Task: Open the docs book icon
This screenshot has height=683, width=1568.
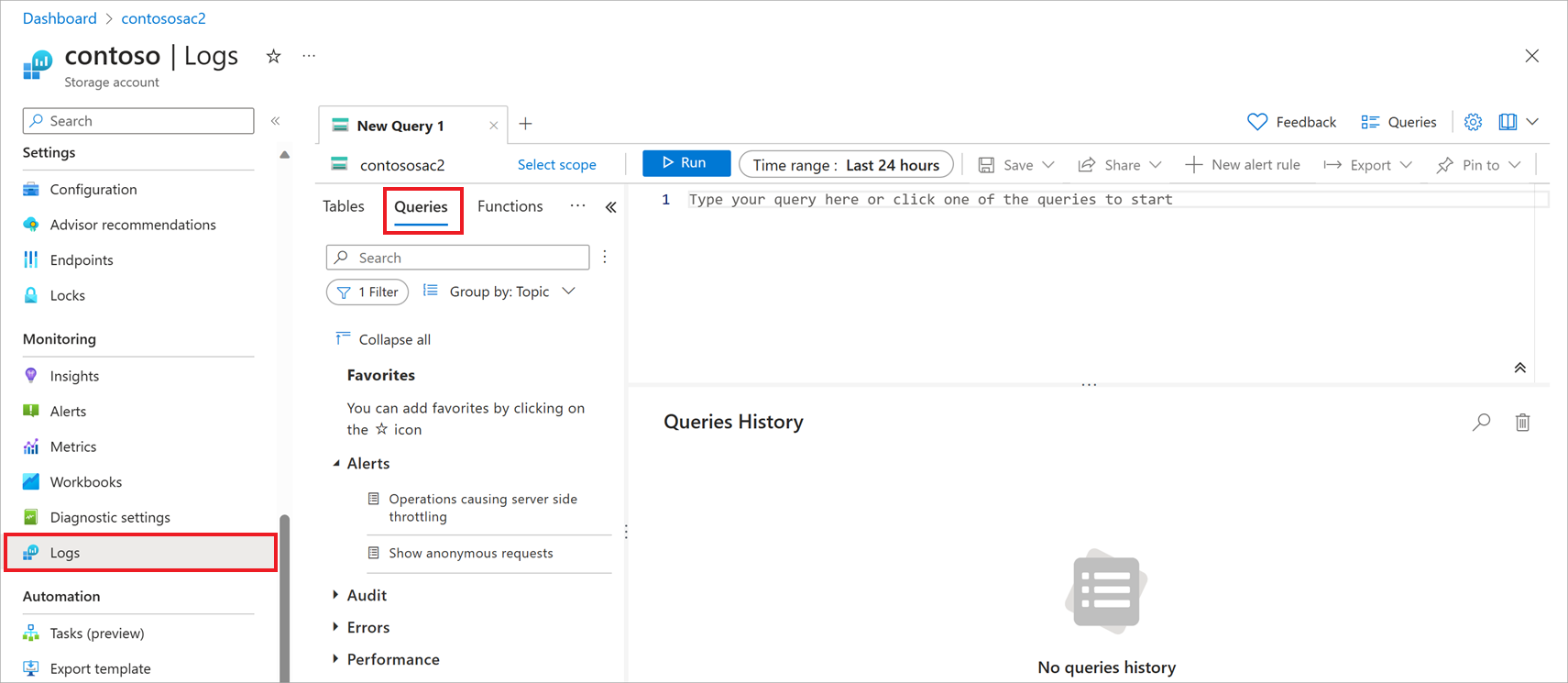Action: click(1507, 122)
